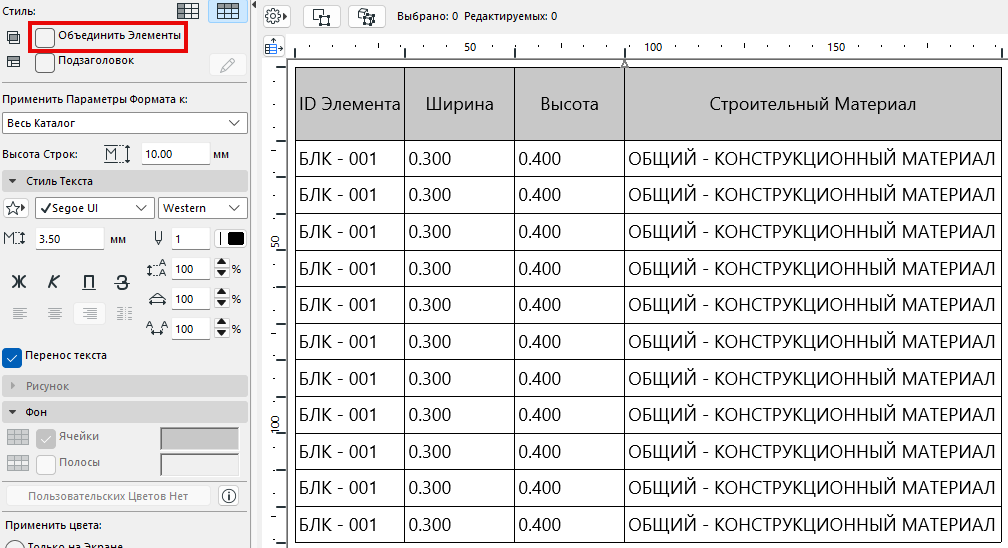
Task: Toggle bold Ж formatting
Action: click(x=19, y=282)
